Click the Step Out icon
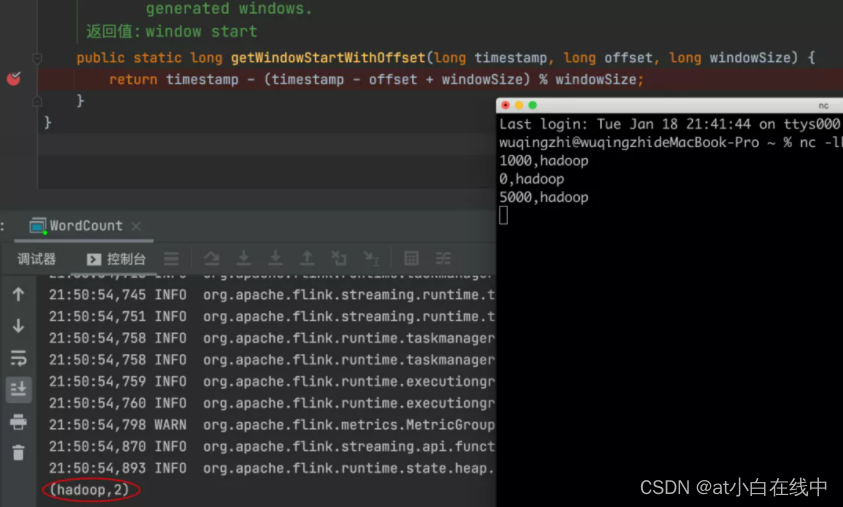 [307, 259]
